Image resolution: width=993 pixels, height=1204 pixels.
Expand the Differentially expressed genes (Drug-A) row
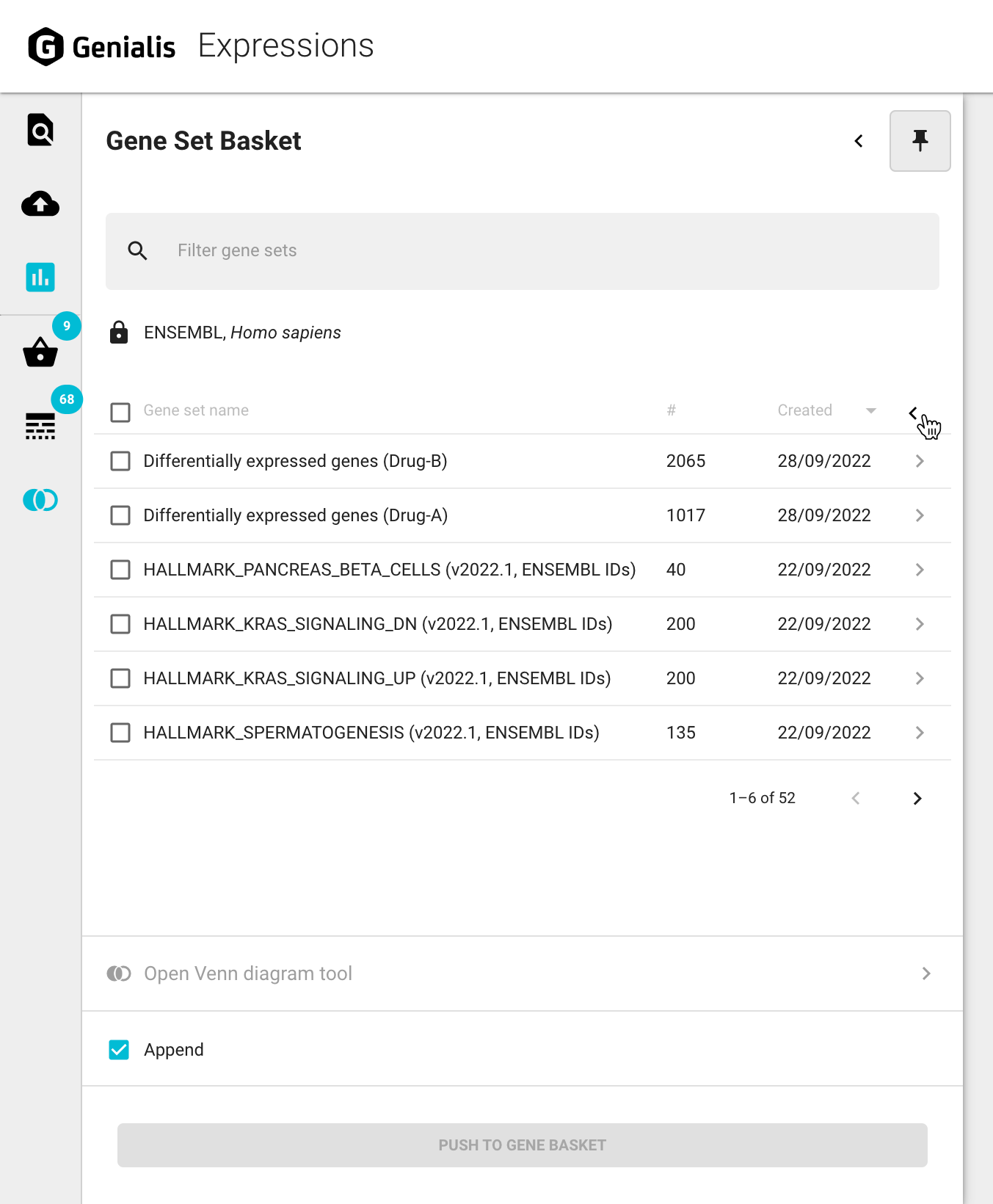pos(920,515)
